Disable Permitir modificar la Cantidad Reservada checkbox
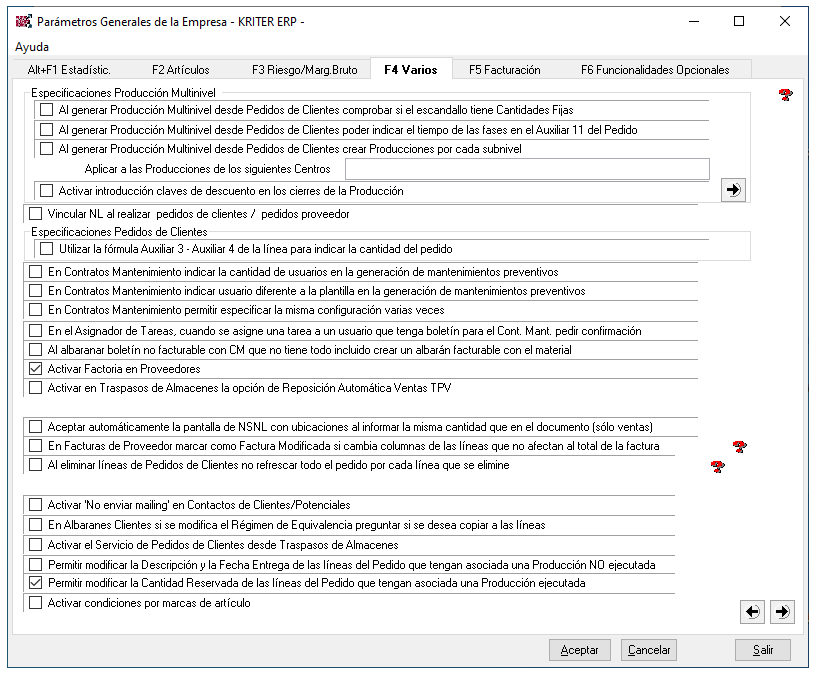The width and height of the screenshot is (816, 675). click(x=37, y=583)
